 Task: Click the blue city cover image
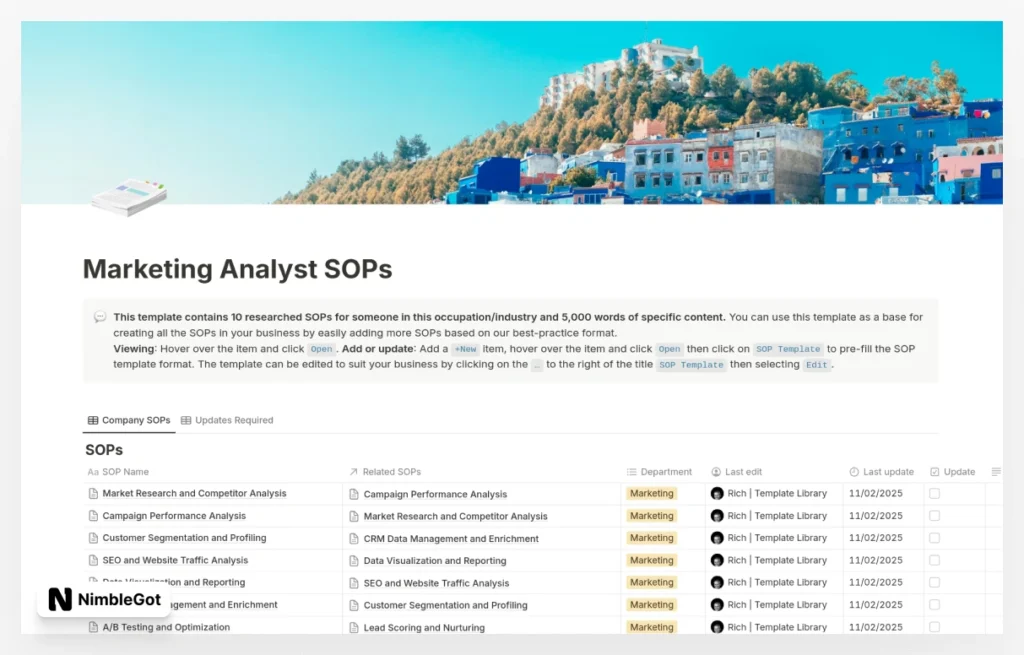click(512, 112)
